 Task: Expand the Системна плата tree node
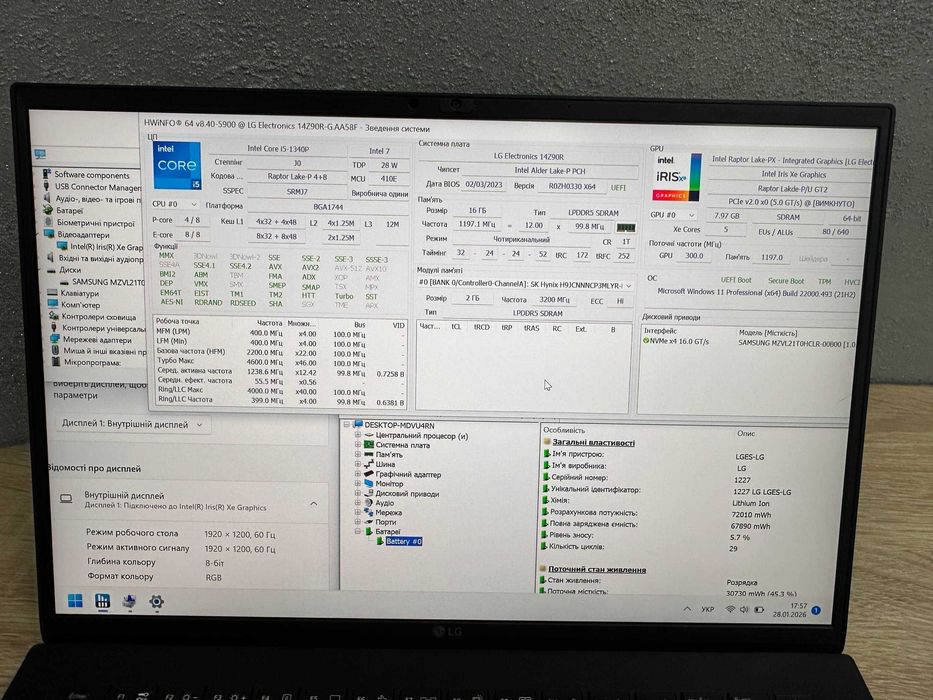(358, 445)
